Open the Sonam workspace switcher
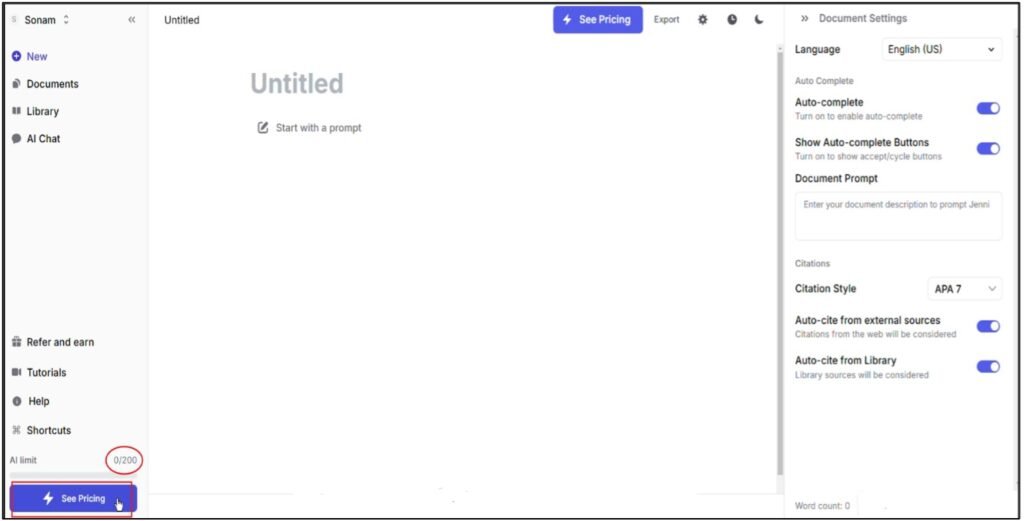Screen dimensions: 1024x521 click(41, 20)
